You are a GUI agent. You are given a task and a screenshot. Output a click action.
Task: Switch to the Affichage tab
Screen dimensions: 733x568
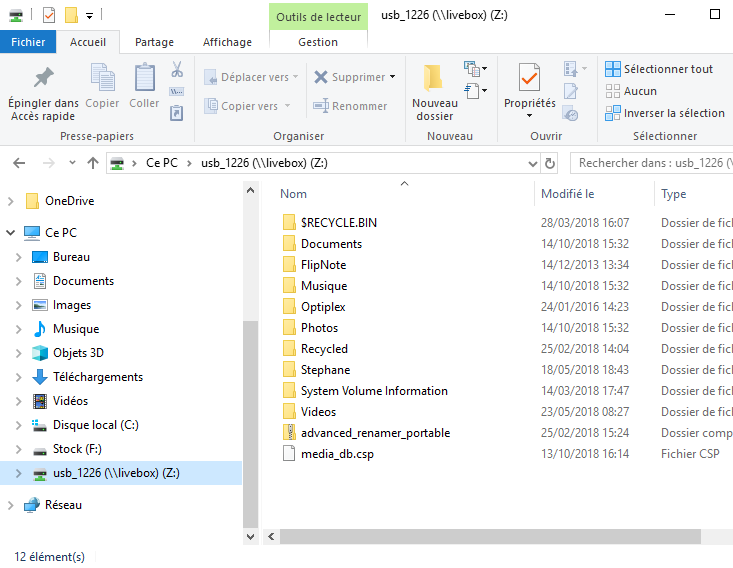click(227, 42)
